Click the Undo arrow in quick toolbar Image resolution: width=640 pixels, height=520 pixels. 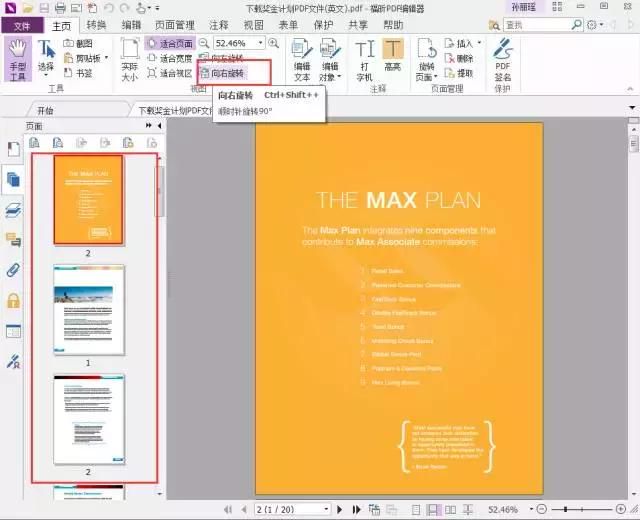point(109,8)
